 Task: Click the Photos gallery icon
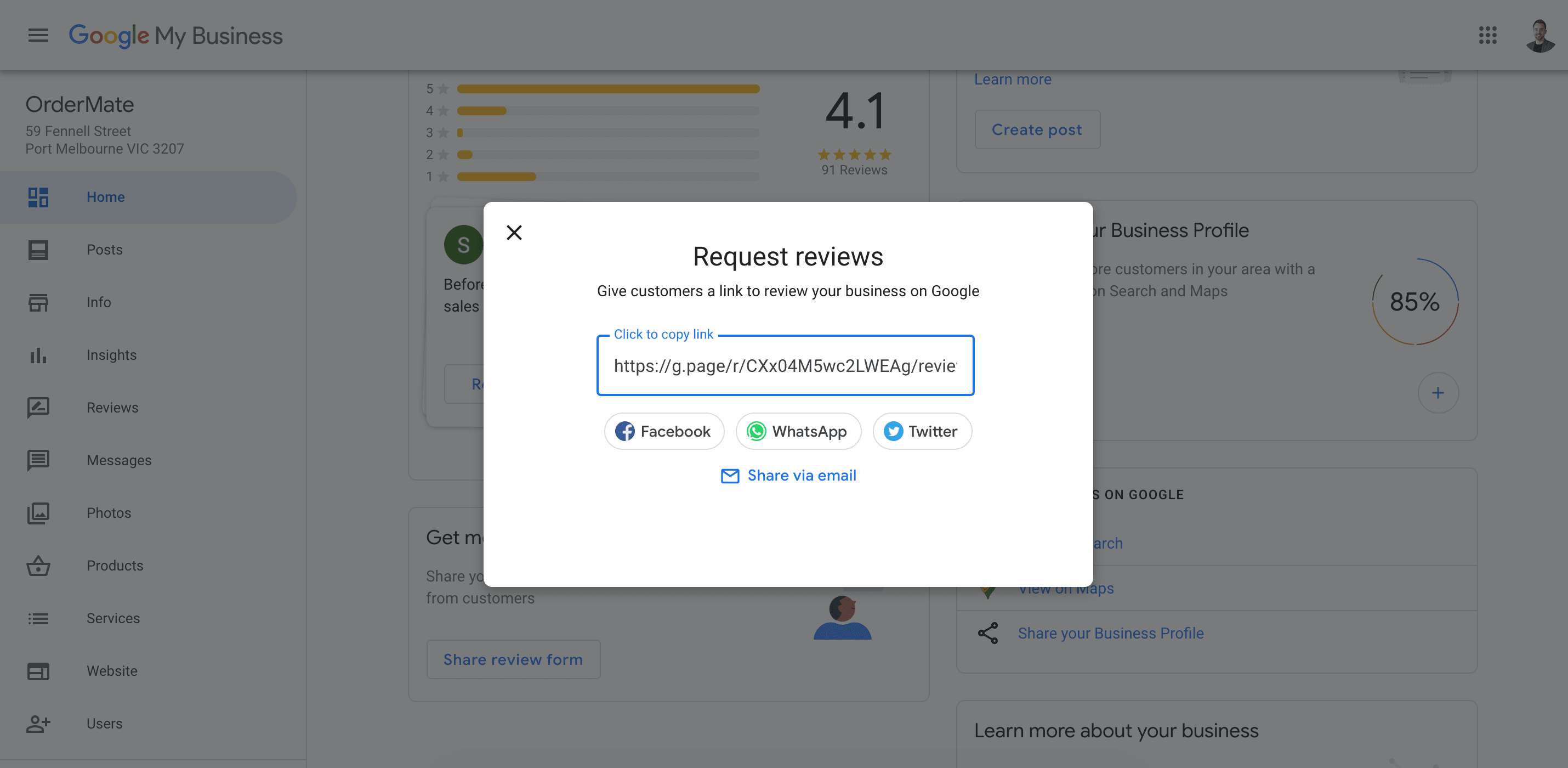[38, 513]
